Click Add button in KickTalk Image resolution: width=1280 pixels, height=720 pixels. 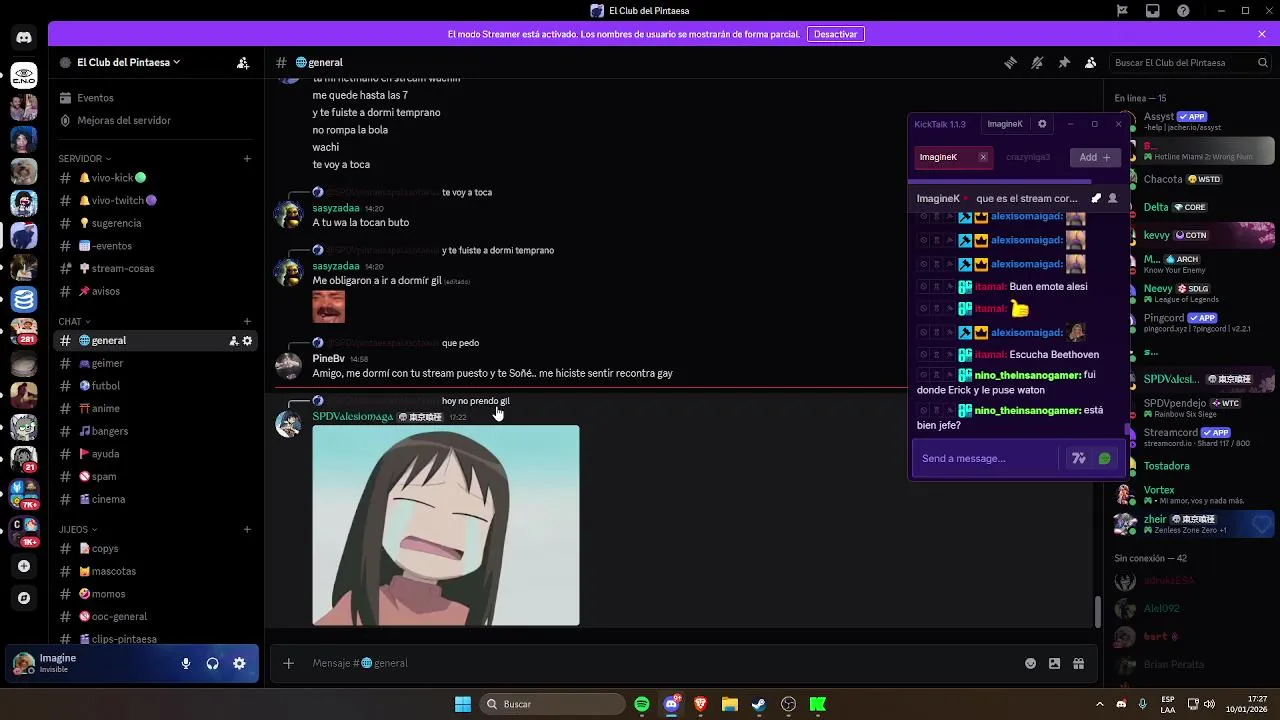pos(1095,157)
